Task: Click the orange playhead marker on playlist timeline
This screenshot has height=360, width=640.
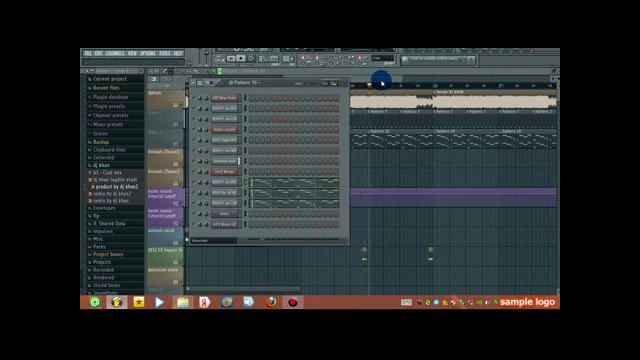Action: coord(369,85)
